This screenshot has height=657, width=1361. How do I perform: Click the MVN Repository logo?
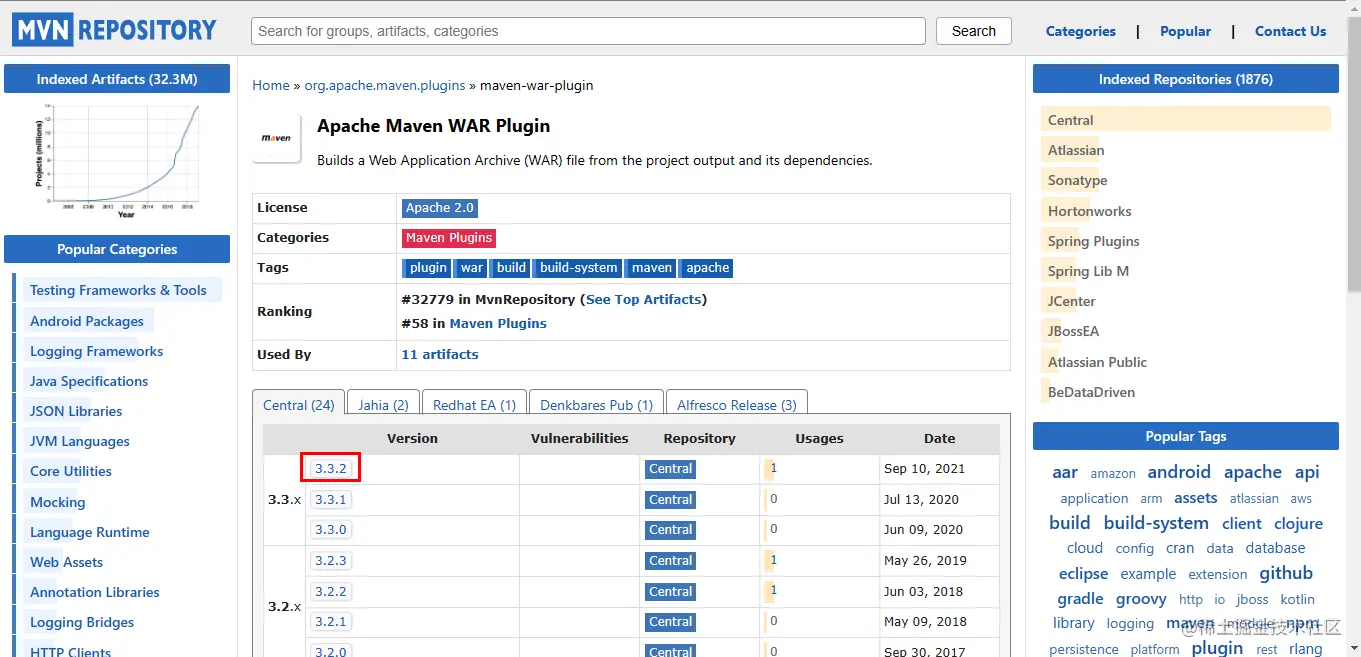click(115, 30)
